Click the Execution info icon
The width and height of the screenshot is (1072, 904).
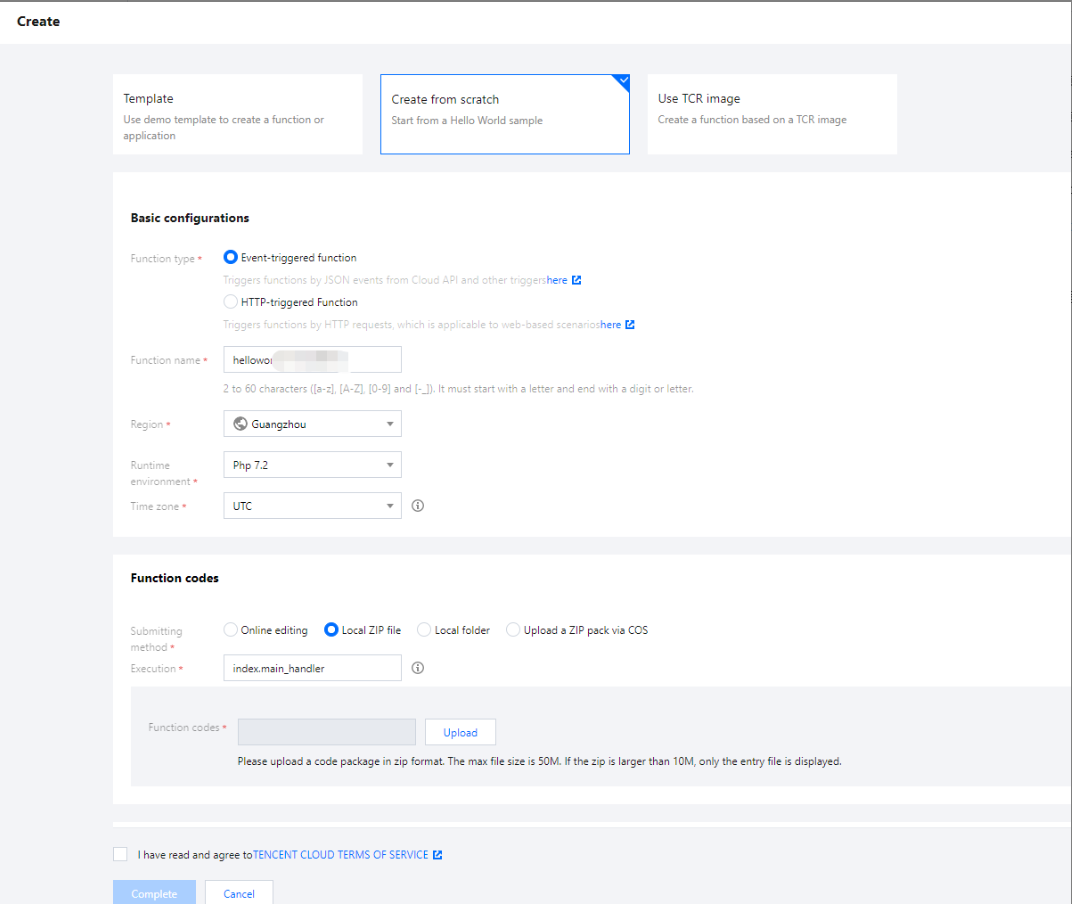pyautogui.click(x=418, y=668)
